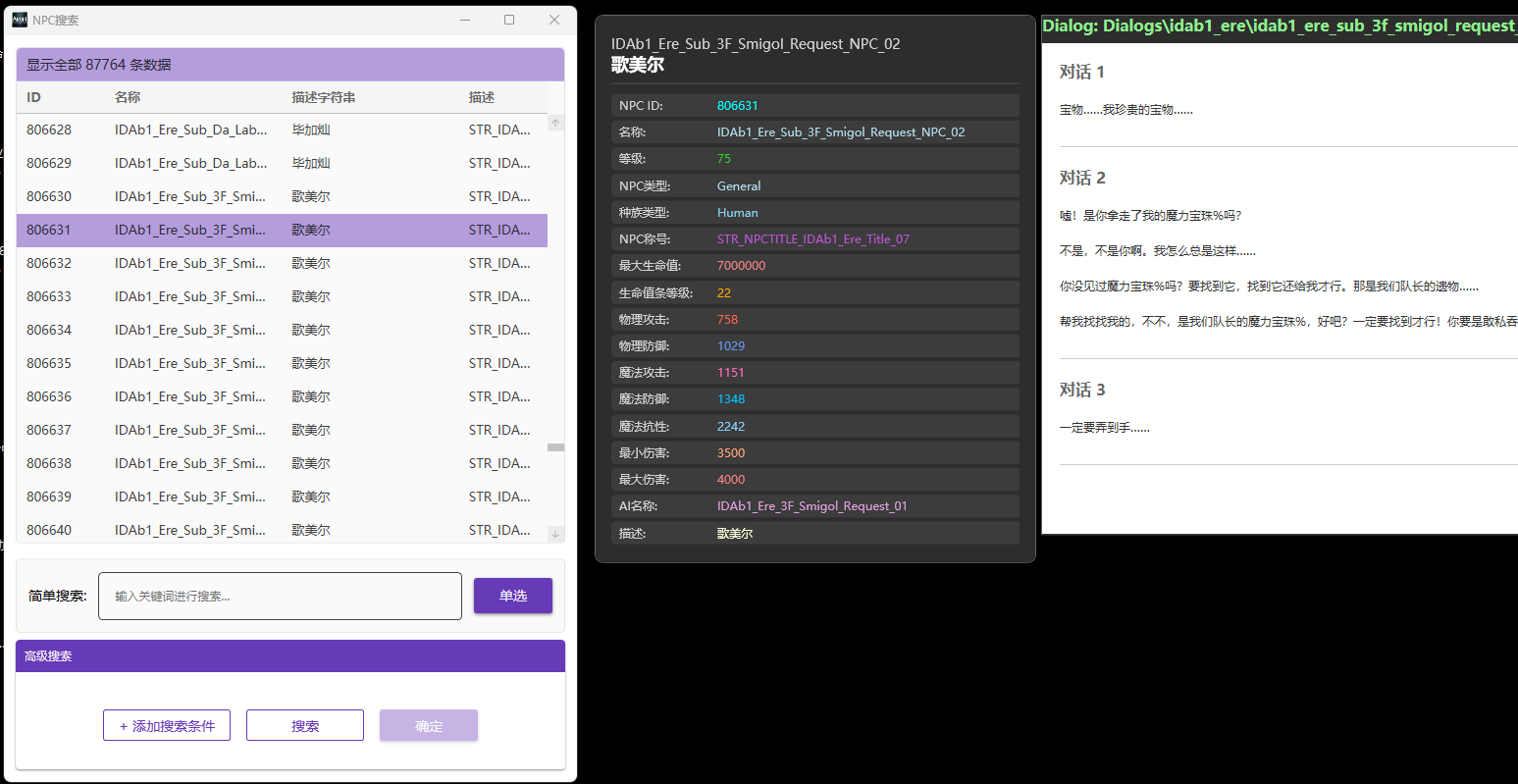This screenshot has width=1518, height=784.
Task: Close the NPC搜索 window
Action: [x=554, y=20]
